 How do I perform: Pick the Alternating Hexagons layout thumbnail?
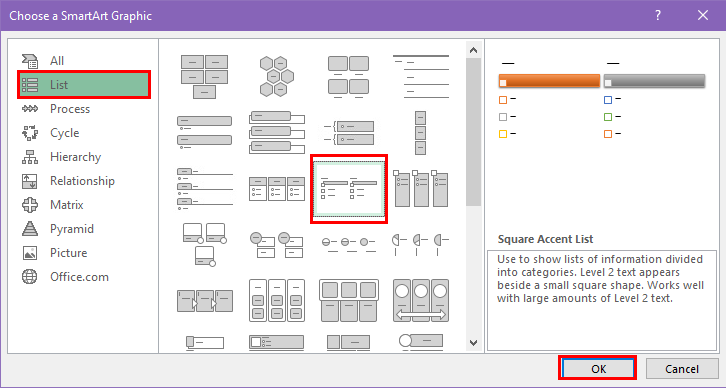click(276, 76)
